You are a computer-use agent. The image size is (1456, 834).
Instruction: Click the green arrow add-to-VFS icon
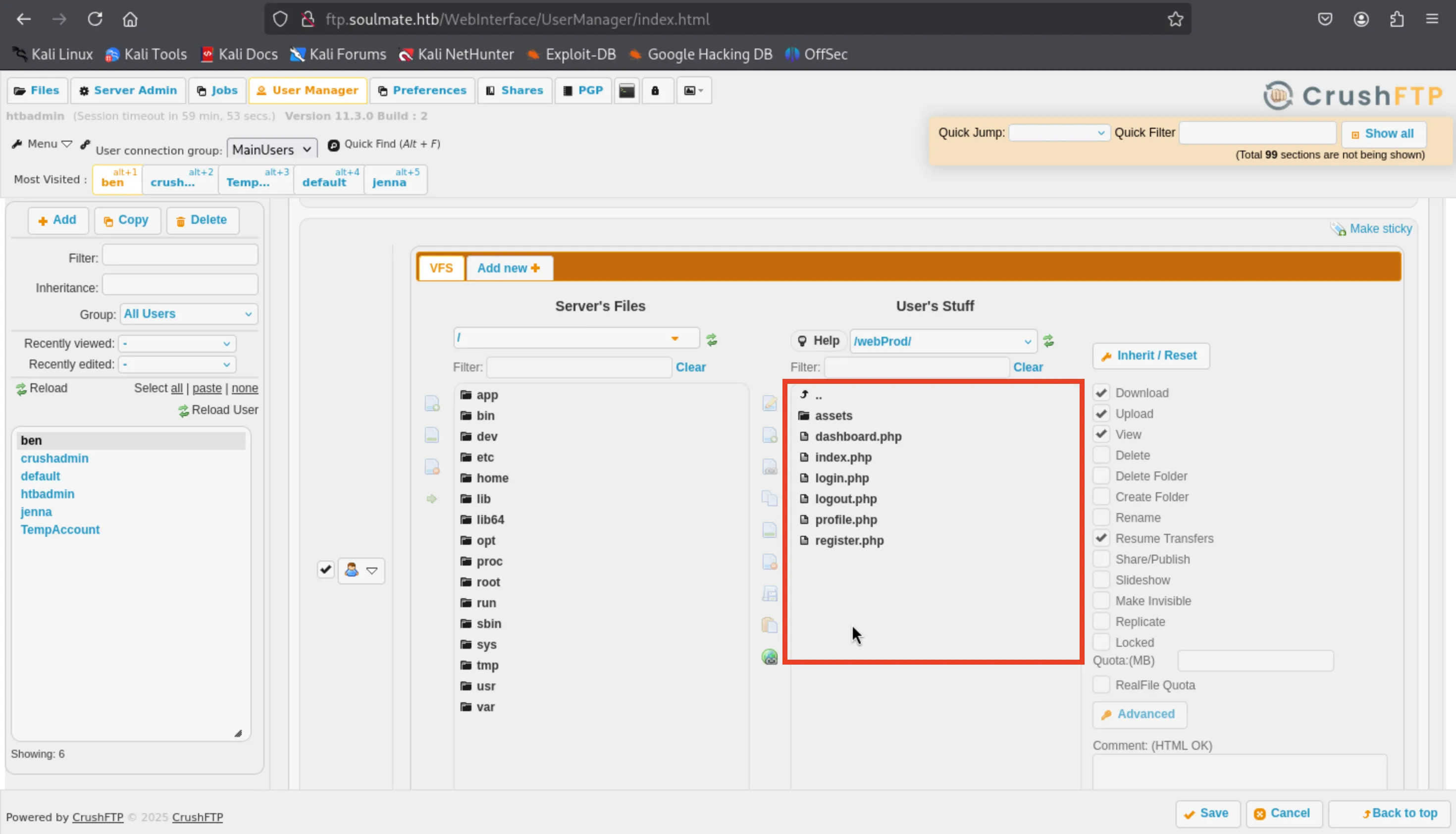pos(432,499)
